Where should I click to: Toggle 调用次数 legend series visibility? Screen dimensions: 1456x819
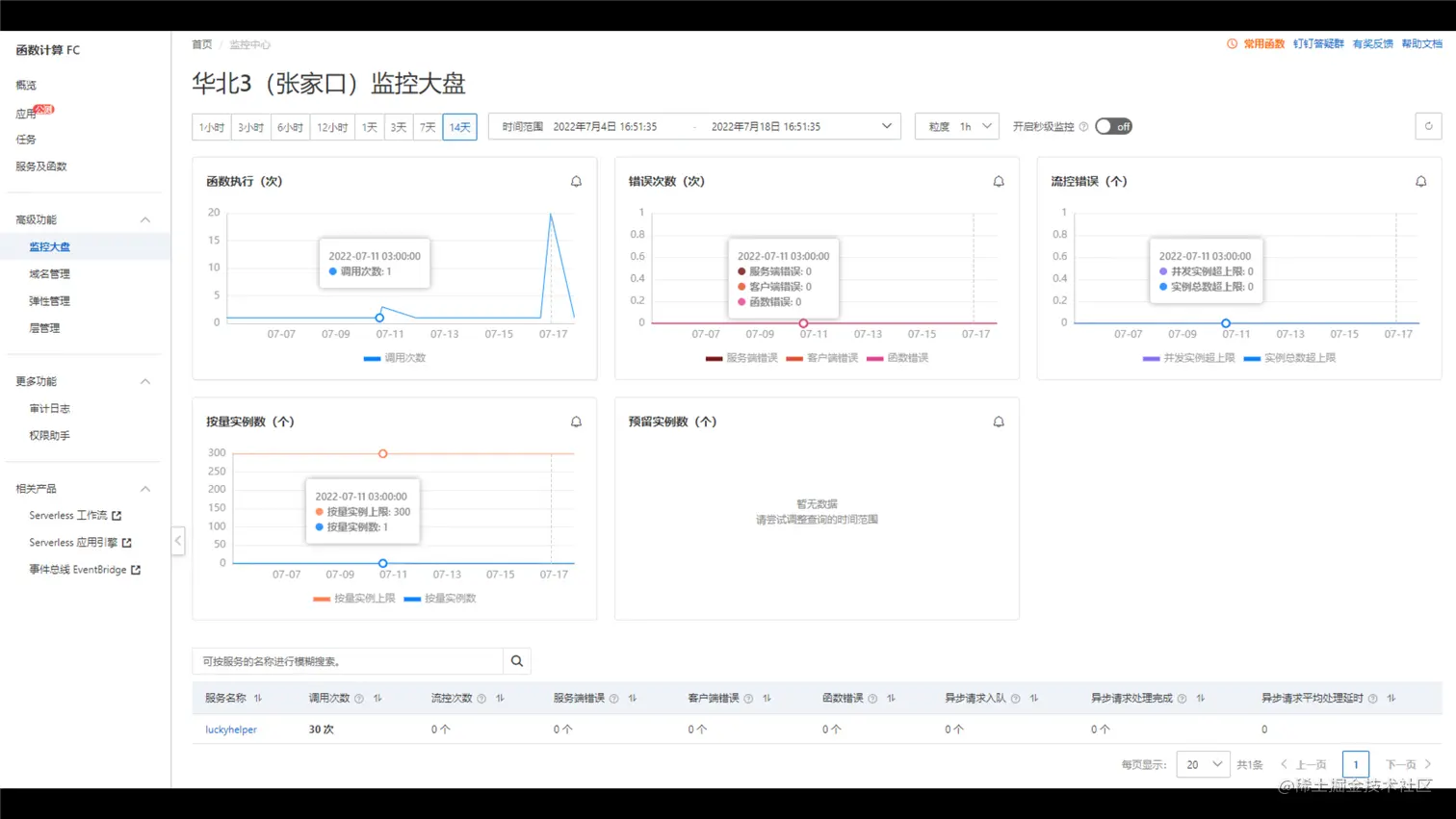(395, 358)
